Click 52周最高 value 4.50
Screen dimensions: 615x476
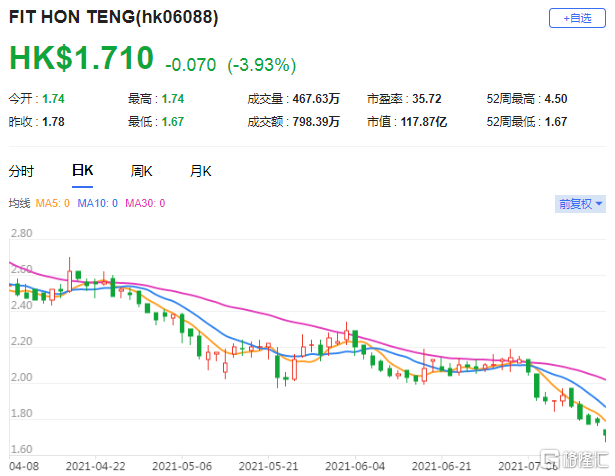[556, 99]
